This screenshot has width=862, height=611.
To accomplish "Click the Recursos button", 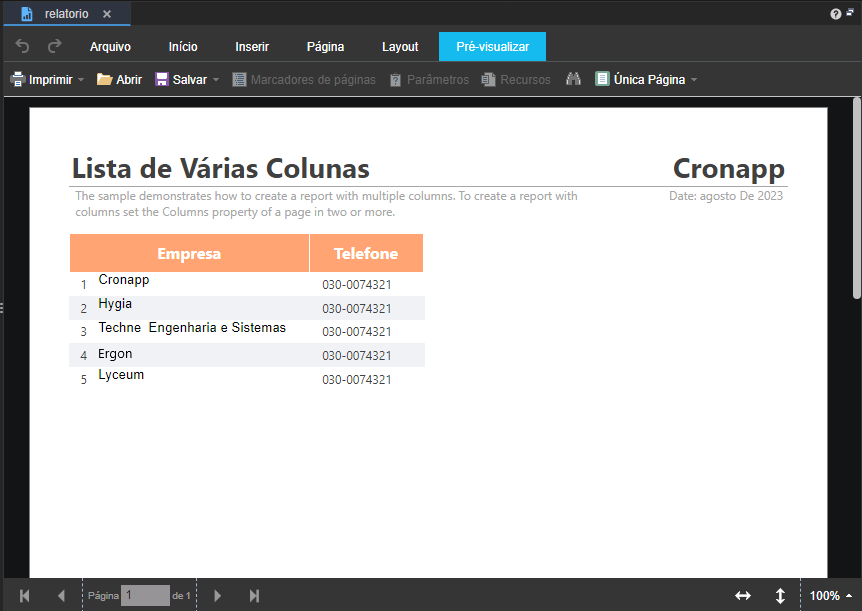I will [x=516, y=80].
